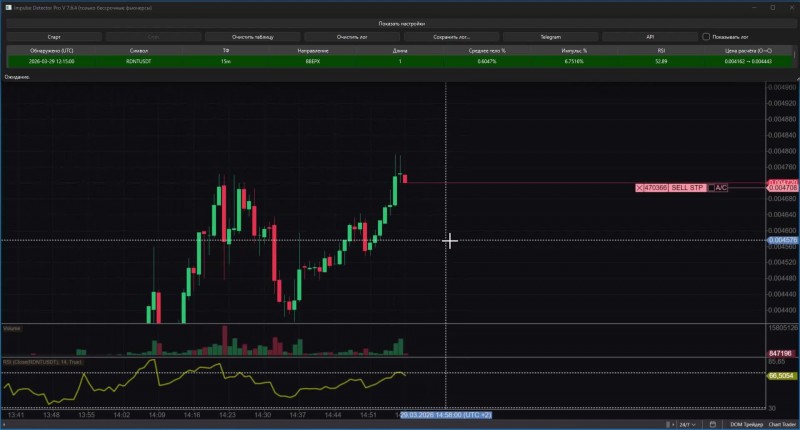
Task: Click the ВВЕРХ direction cell
Action: [x=313, y=61]
